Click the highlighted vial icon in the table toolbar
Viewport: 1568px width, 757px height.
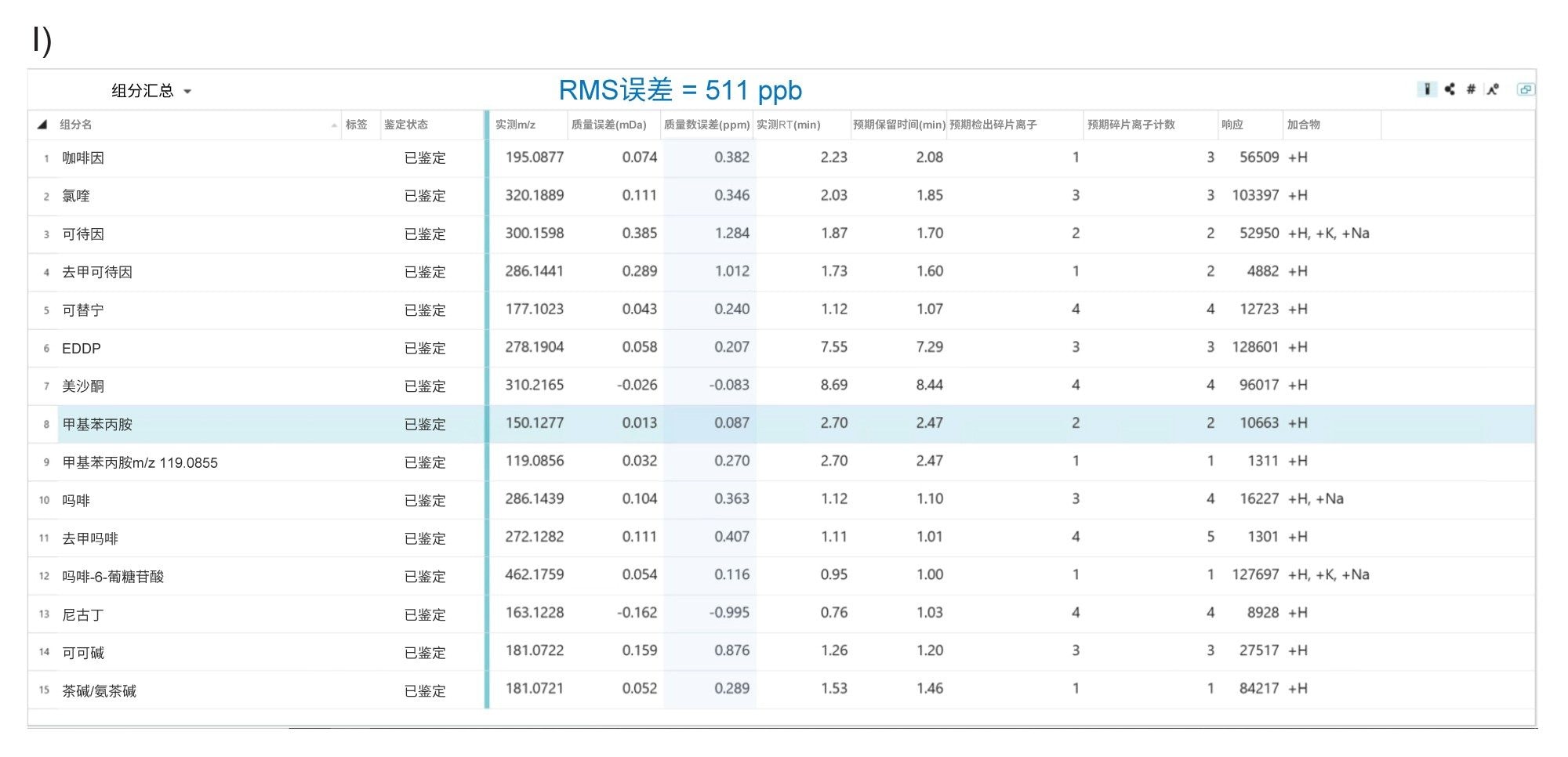point(1427,89)
